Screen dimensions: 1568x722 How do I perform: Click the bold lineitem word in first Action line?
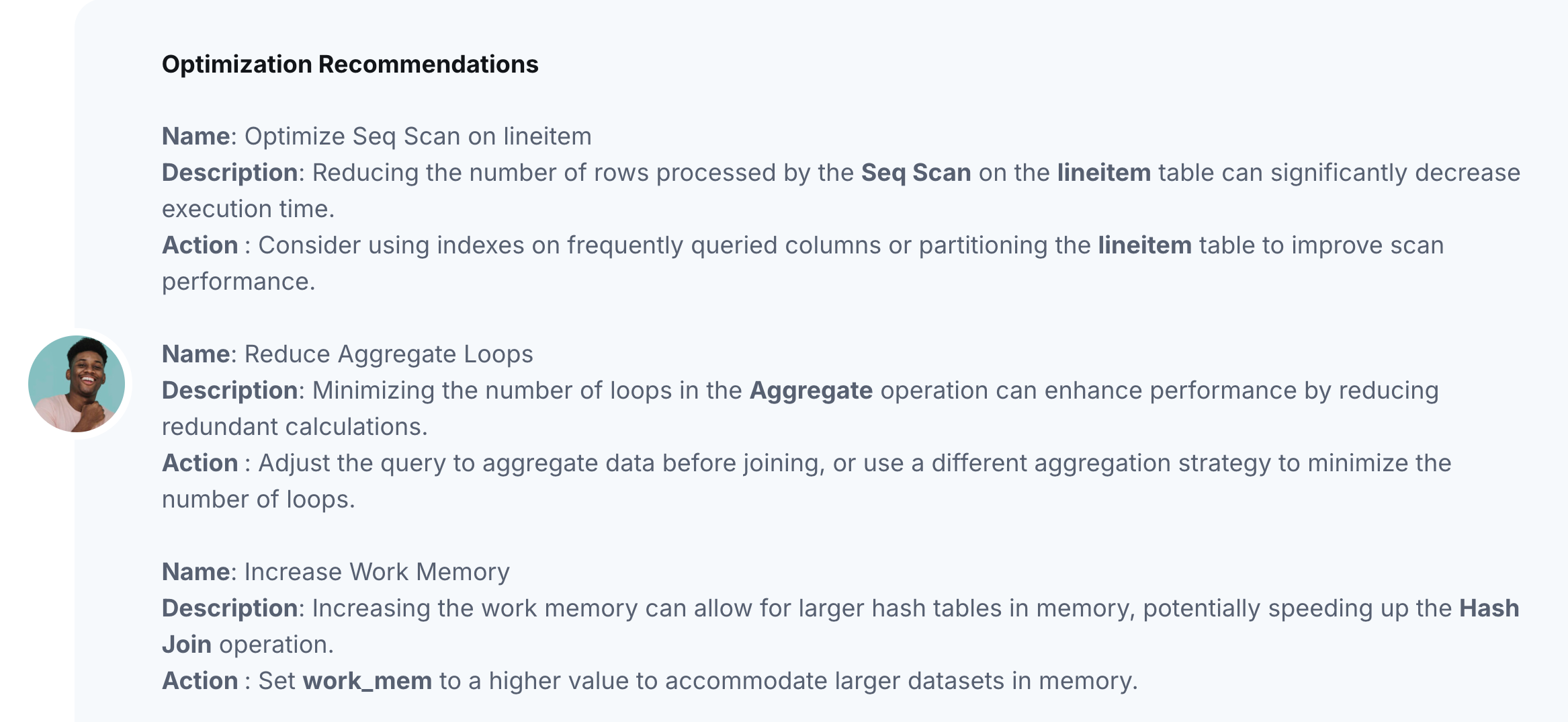click(x=1145, y=245)
